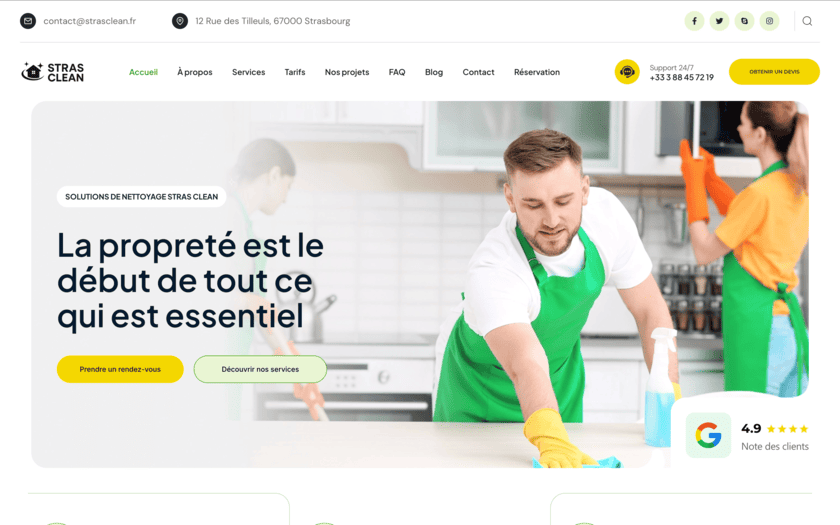Open the FAQ menu link
Screen dimensions: 840x525
[x=397, y=72]
